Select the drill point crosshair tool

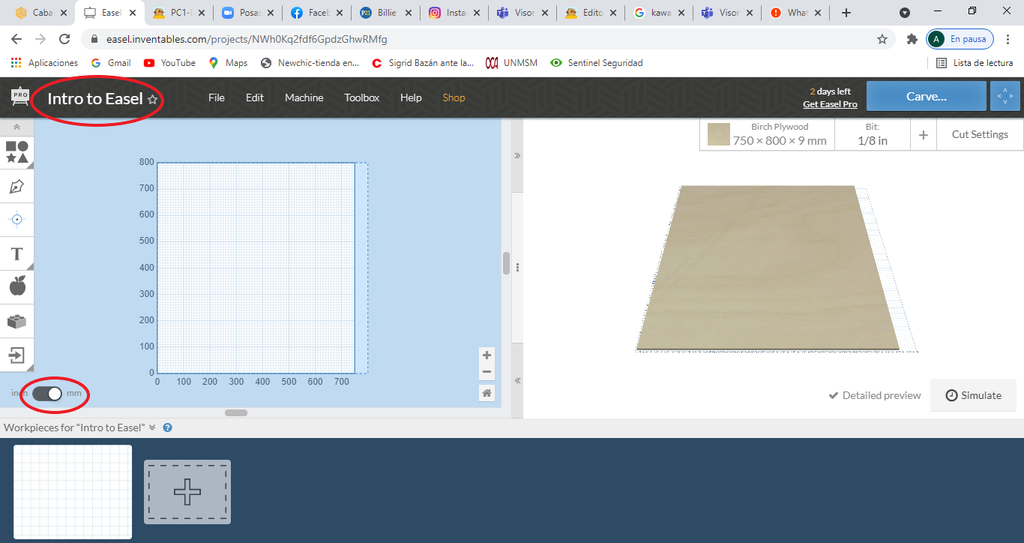17,220
